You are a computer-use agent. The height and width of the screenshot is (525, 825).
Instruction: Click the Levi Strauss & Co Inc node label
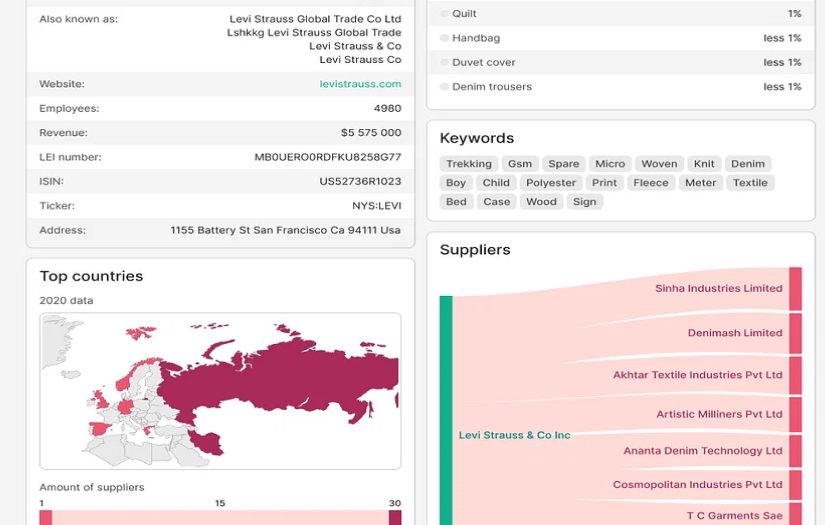[514, 435]
